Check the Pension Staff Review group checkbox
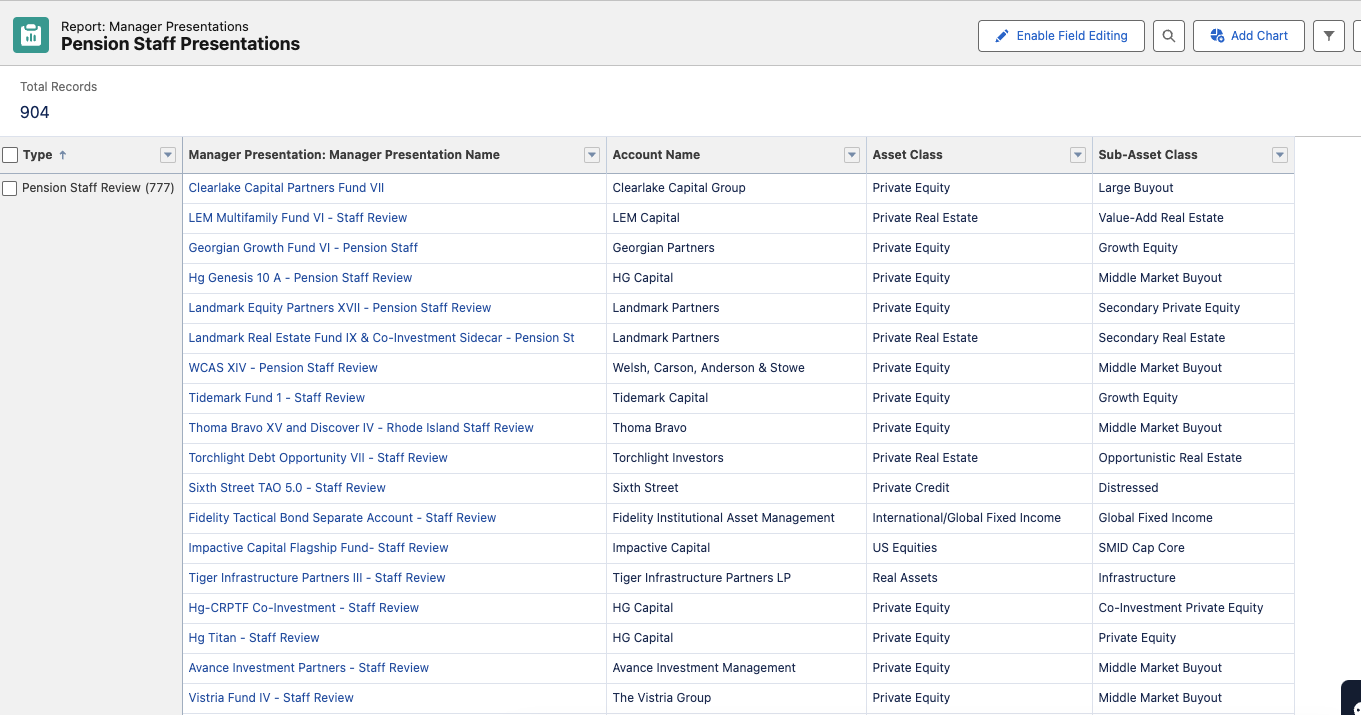 tap(10, 188)
